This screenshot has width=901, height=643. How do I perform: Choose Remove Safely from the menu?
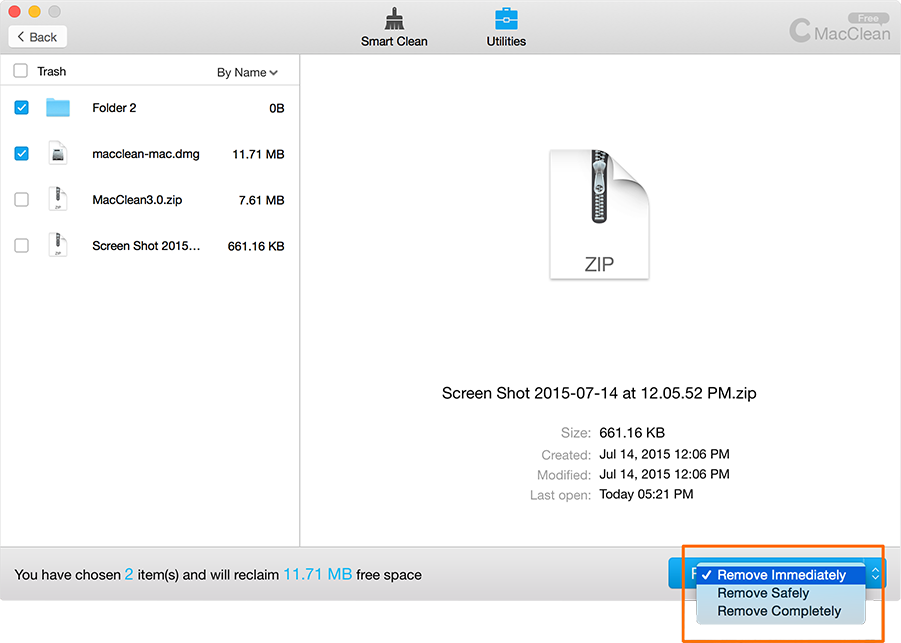pos(763,593)
